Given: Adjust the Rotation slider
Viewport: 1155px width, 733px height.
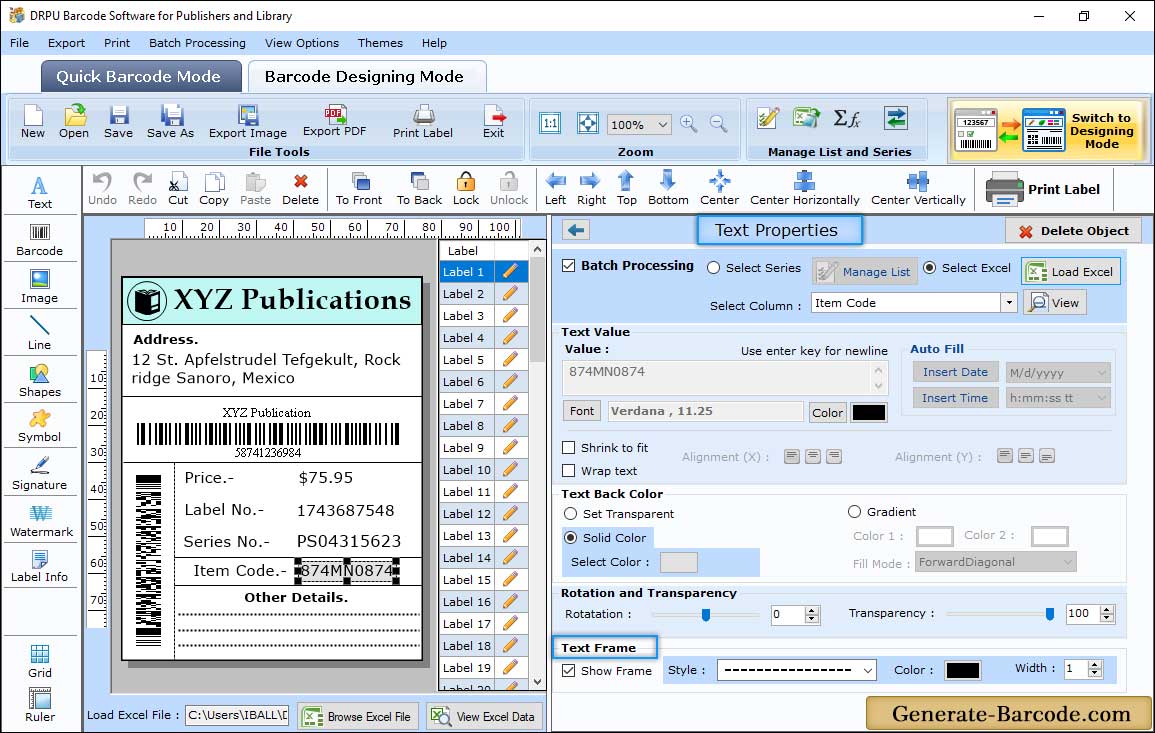Looking at the screenshot, I should pyautogui.click(x=706, y=614).
